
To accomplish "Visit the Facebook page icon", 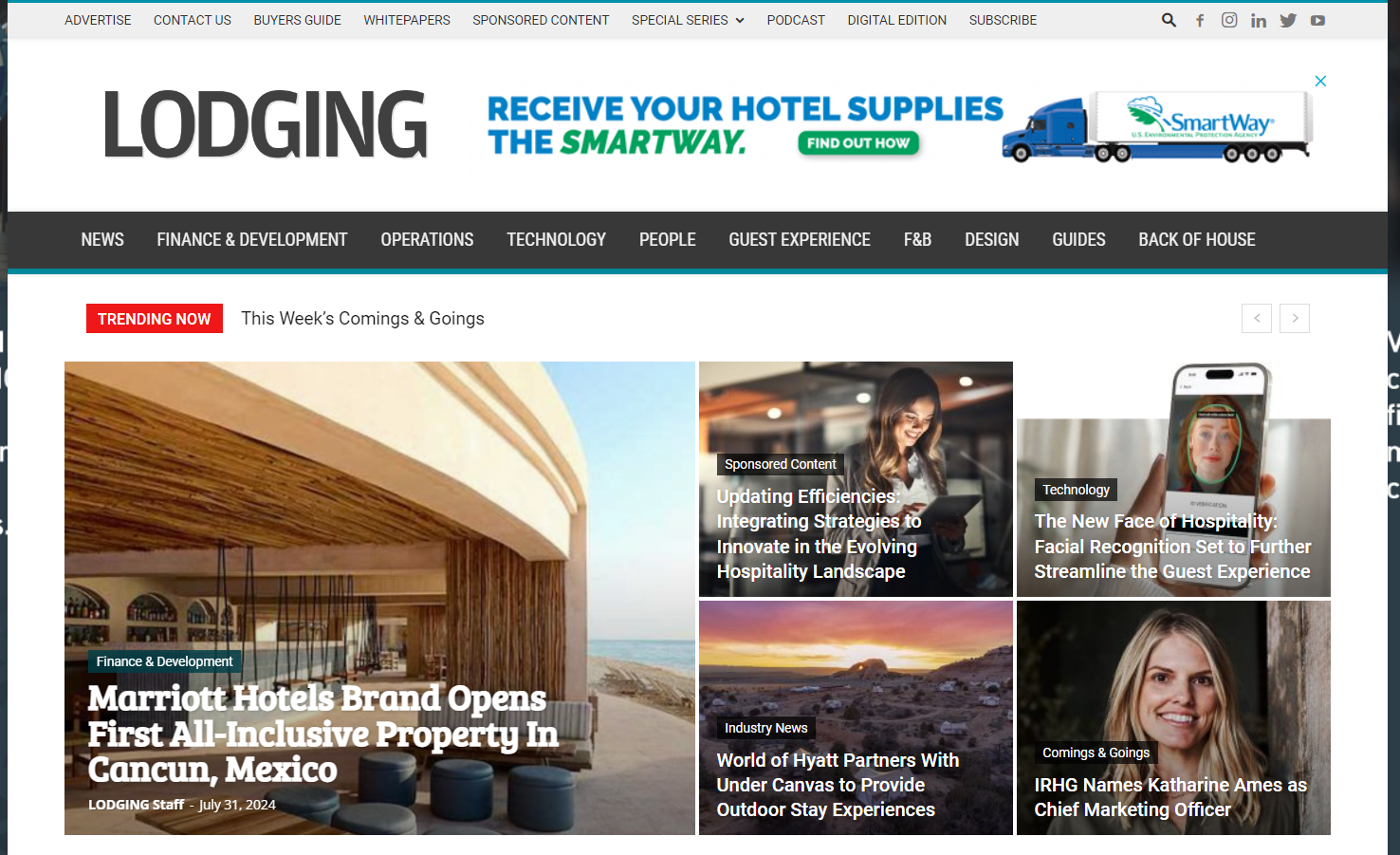I will click(x=1200, y=20).
